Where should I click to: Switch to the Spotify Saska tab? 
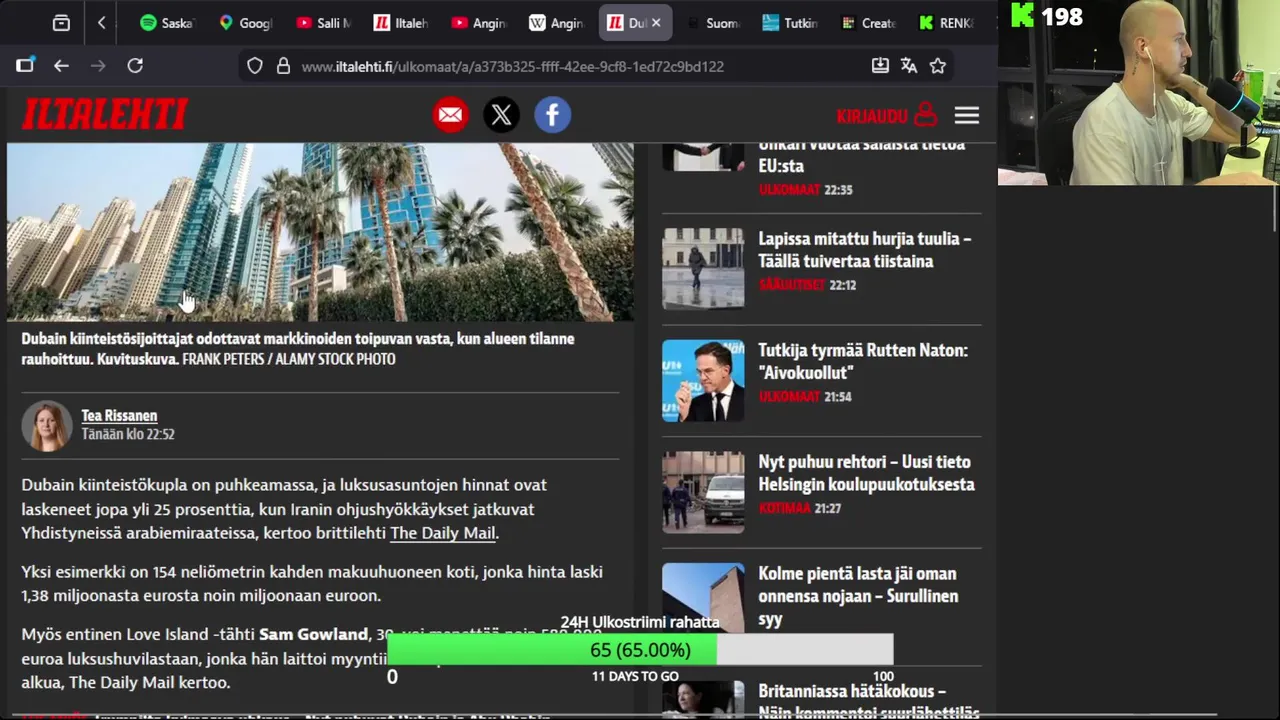(167, 23)
